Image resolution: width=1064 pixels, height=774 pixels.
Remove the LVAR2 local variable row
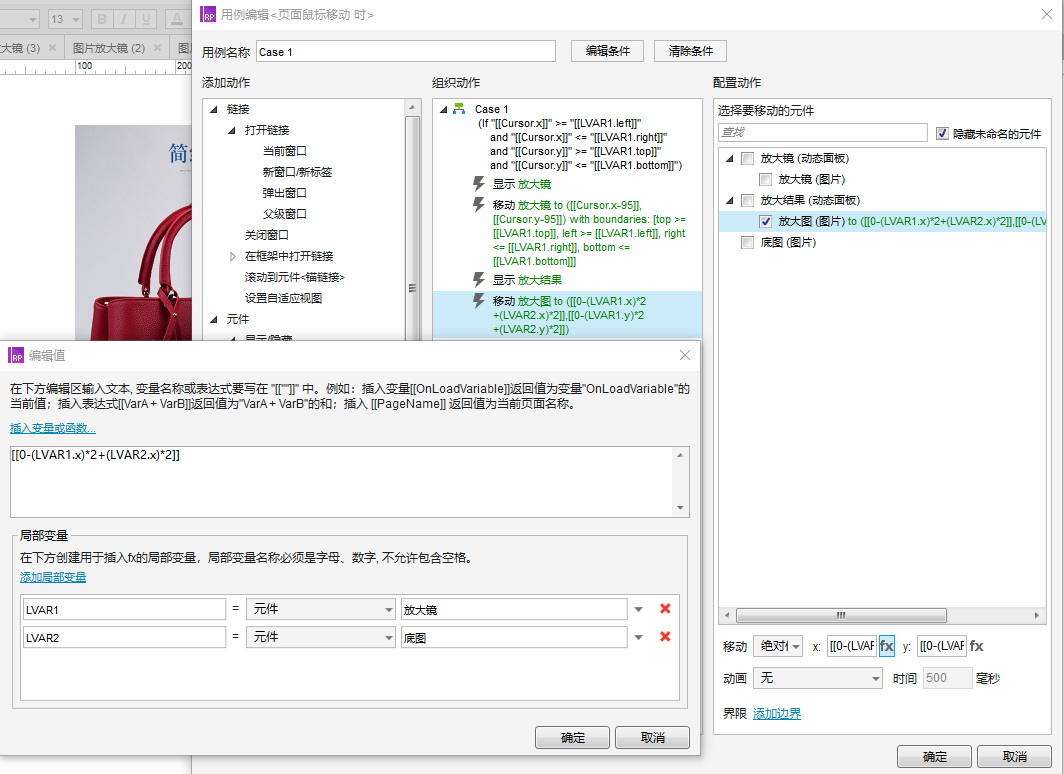665,636
